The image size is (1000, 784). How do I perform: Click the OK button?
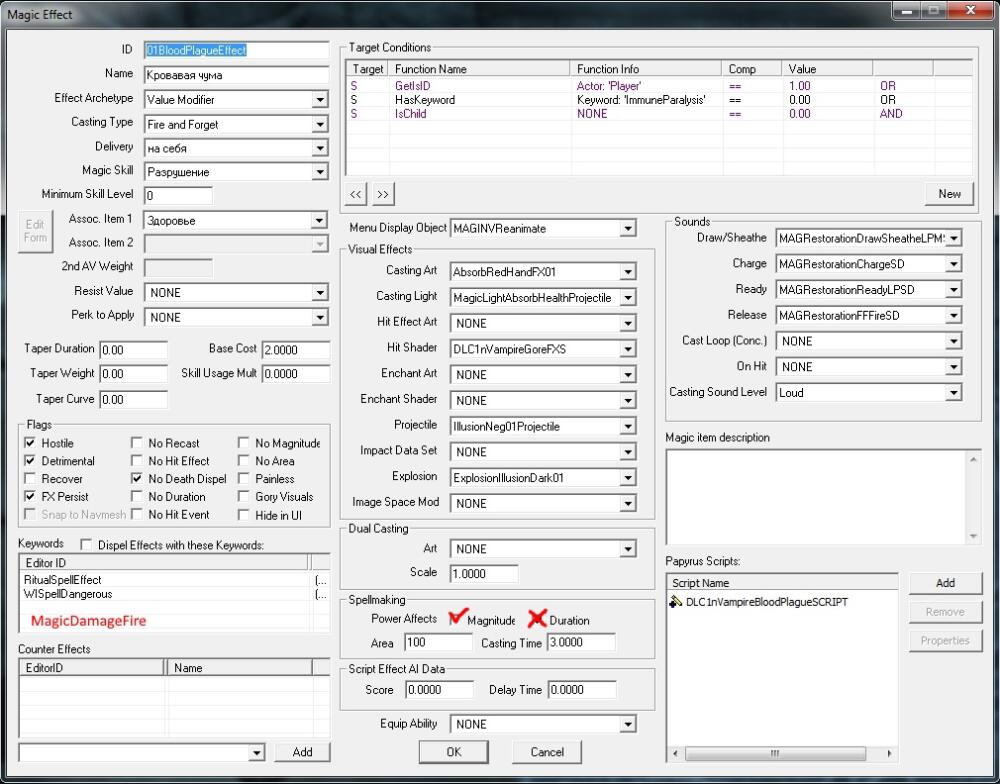point(453,752)
